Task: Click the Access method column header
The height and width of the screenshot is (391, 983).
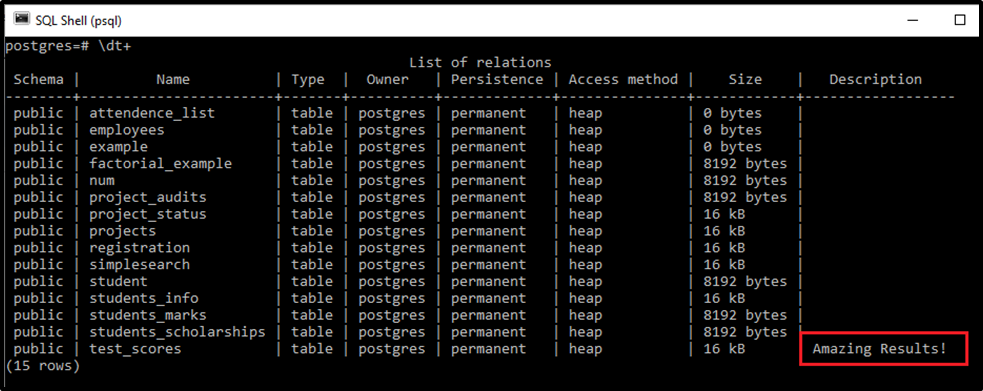Action: coord(623,80)
